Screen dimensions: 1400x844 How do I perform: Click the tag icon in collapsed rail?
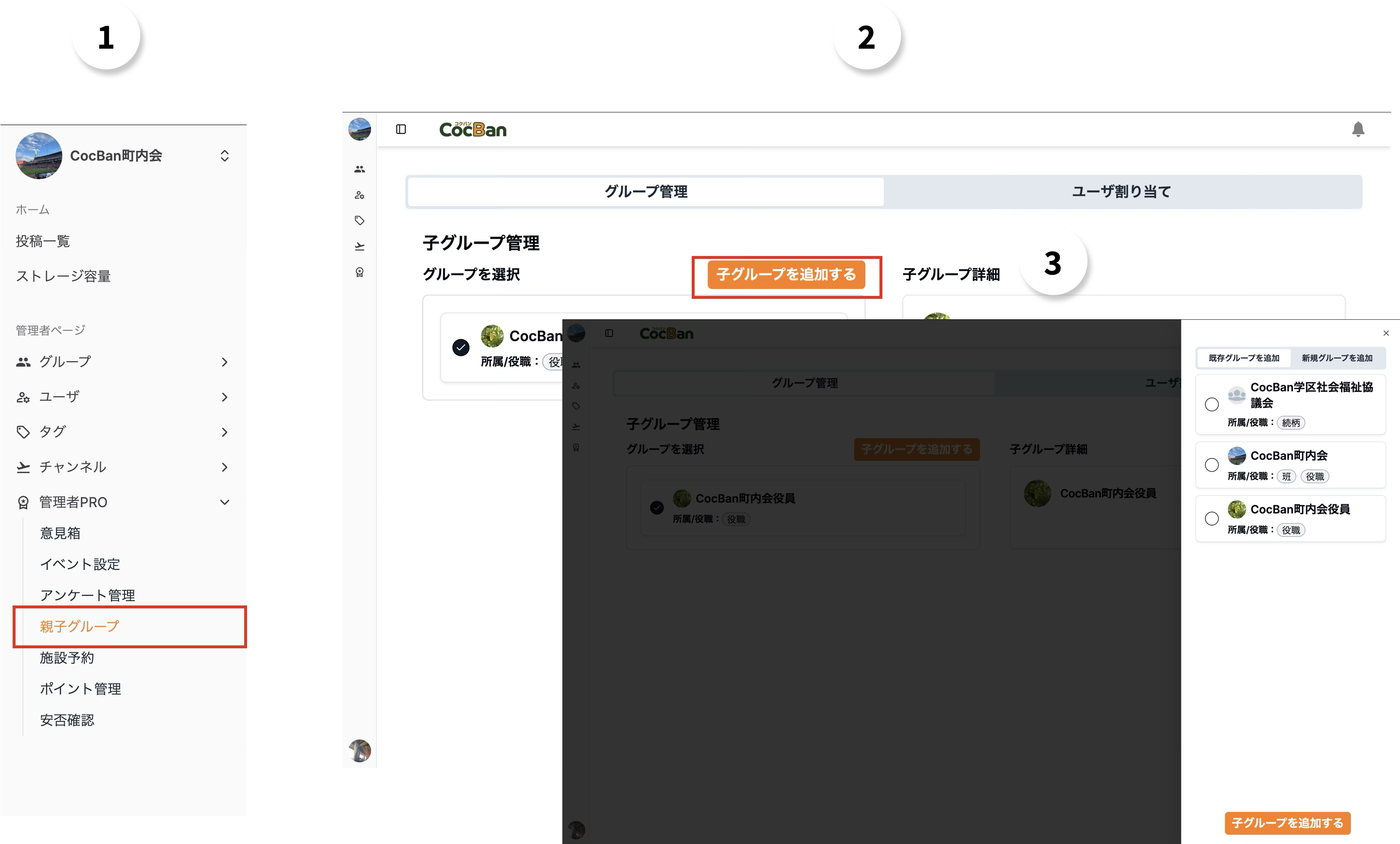pyautogui.click(x=359, y=220)
